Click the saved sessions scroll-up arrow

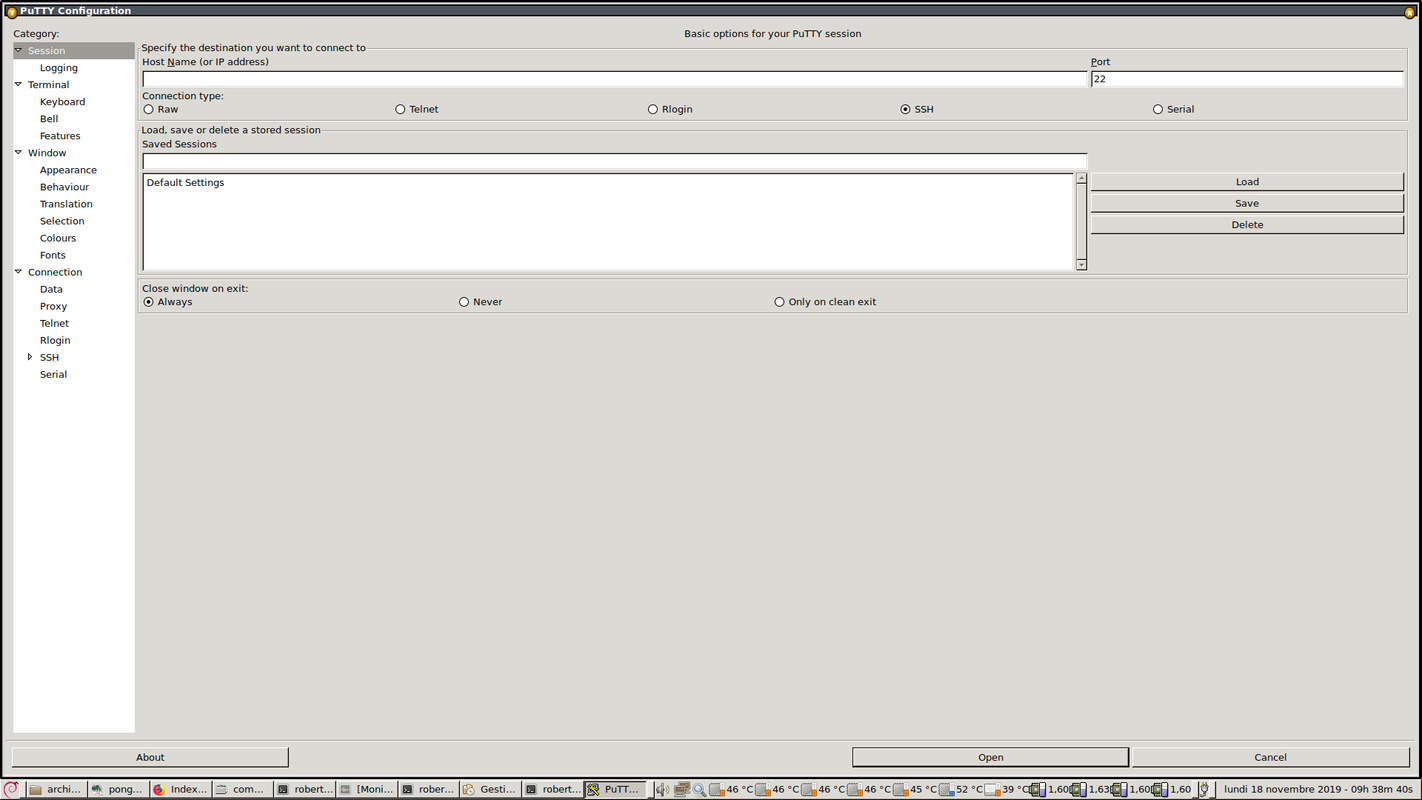(x=1081, y=179)
